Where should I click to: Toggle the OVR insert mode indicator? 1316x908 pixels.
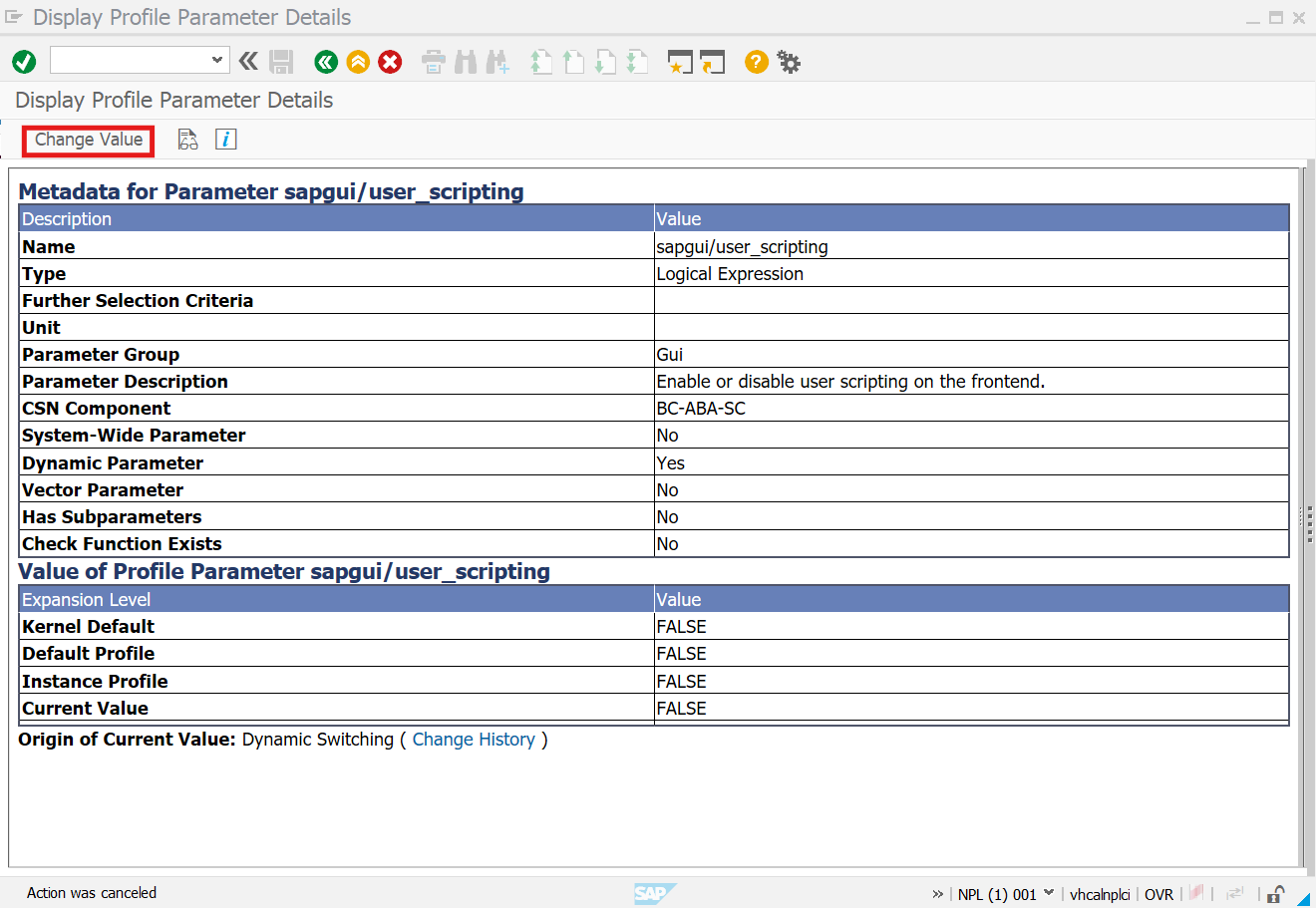[x=1158, y=894]
